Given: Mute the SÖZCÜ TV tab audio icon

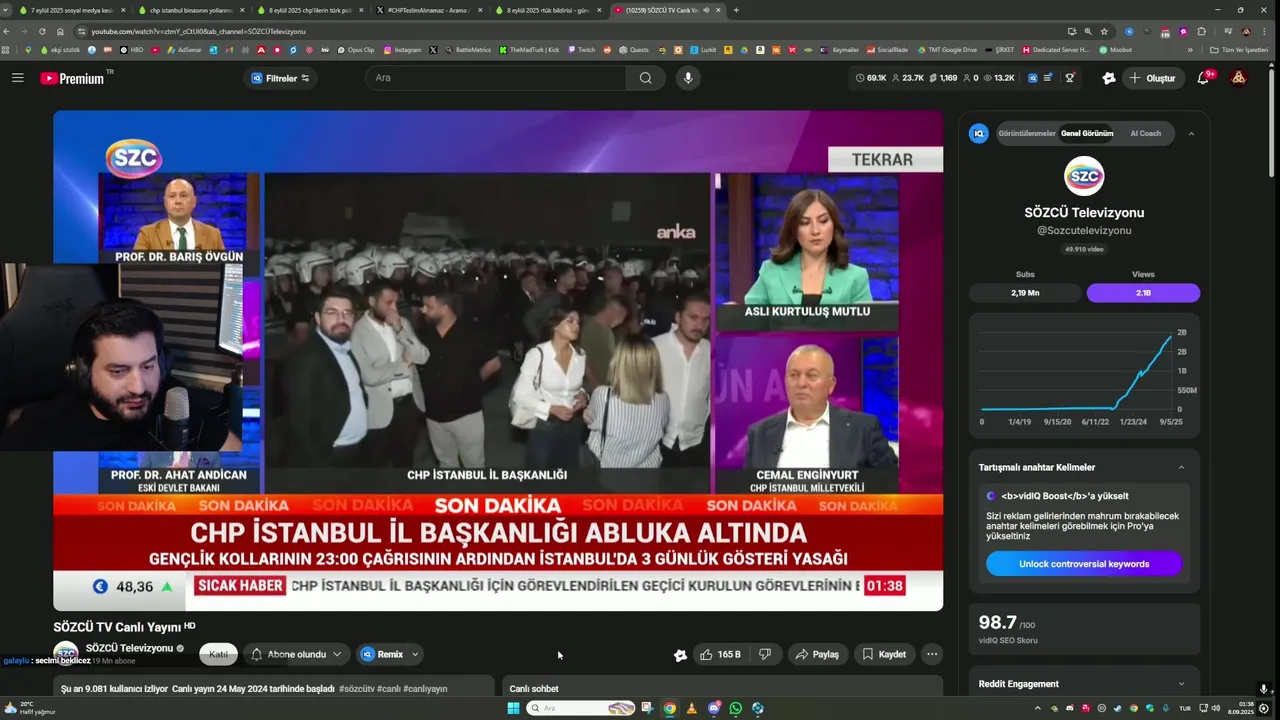Looking at the screenshot, I should 706,10.
